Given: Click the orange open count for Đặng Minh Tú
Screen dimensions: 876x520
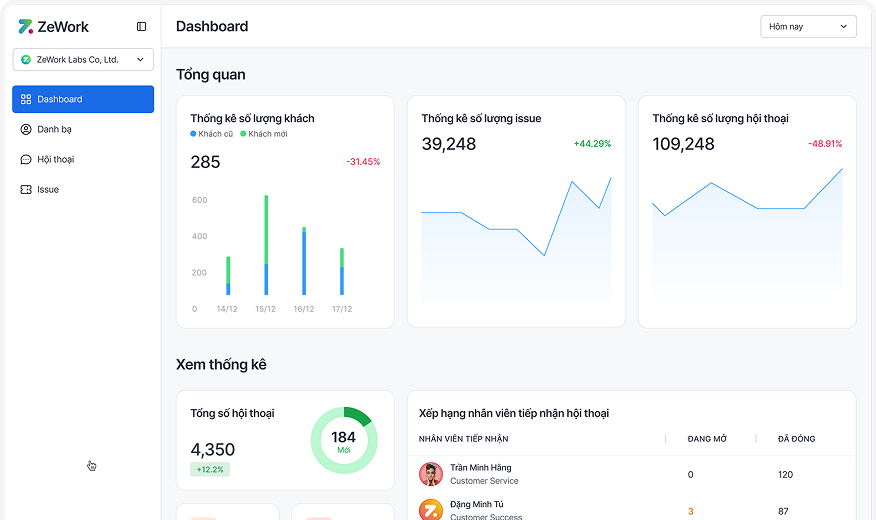Looking at the screenshot, I should pyautogui.click(x=690, y=511).
